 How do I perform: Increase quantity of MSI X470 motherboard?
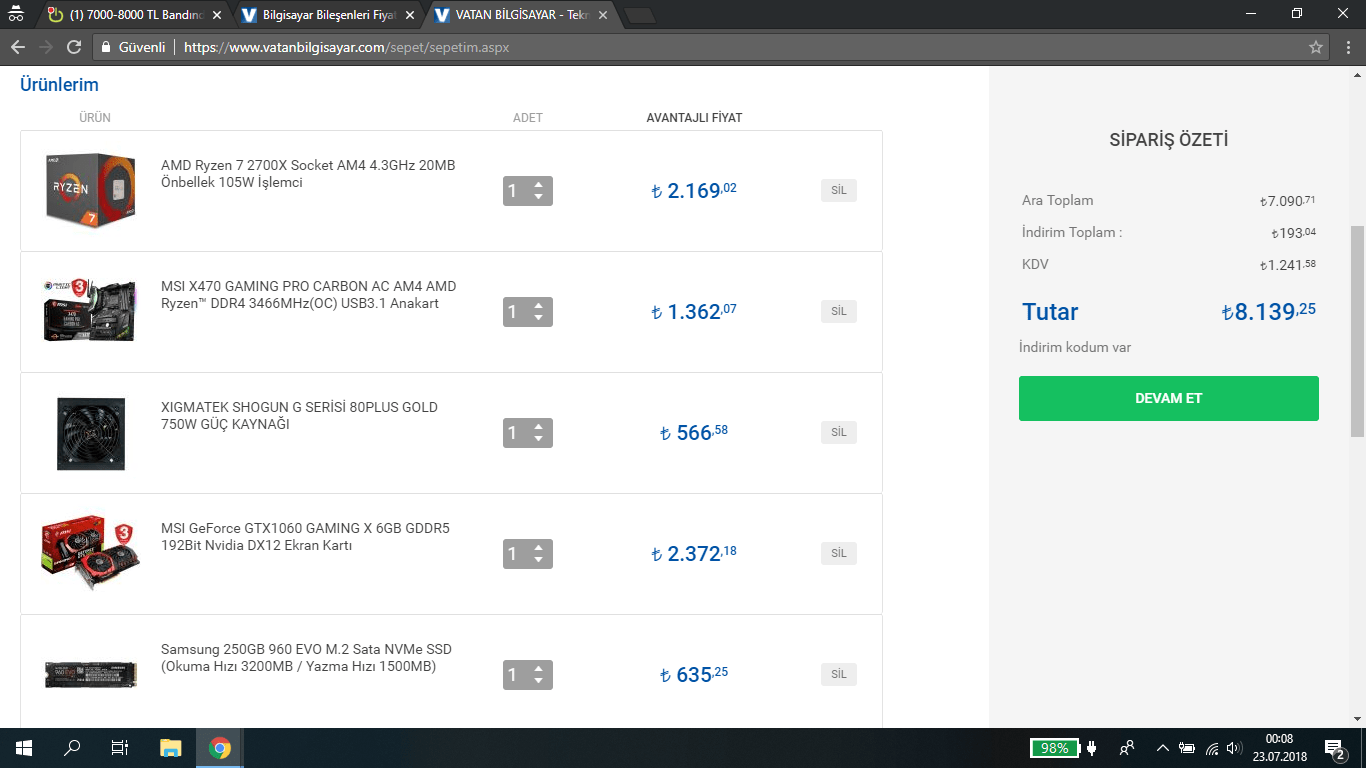[x=539, y=305]
